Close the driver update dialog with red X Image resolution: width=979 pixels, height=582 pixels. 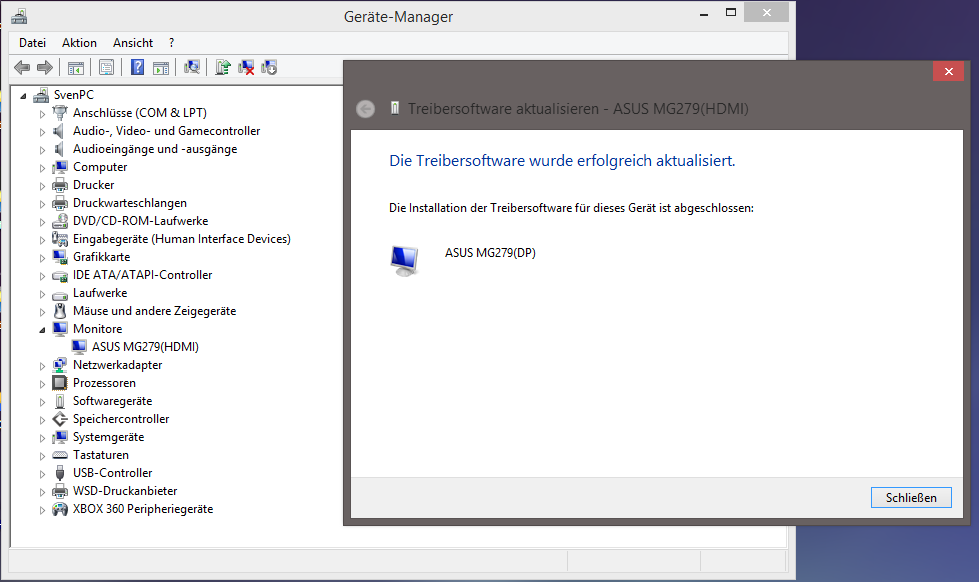[x=948, y=71]
